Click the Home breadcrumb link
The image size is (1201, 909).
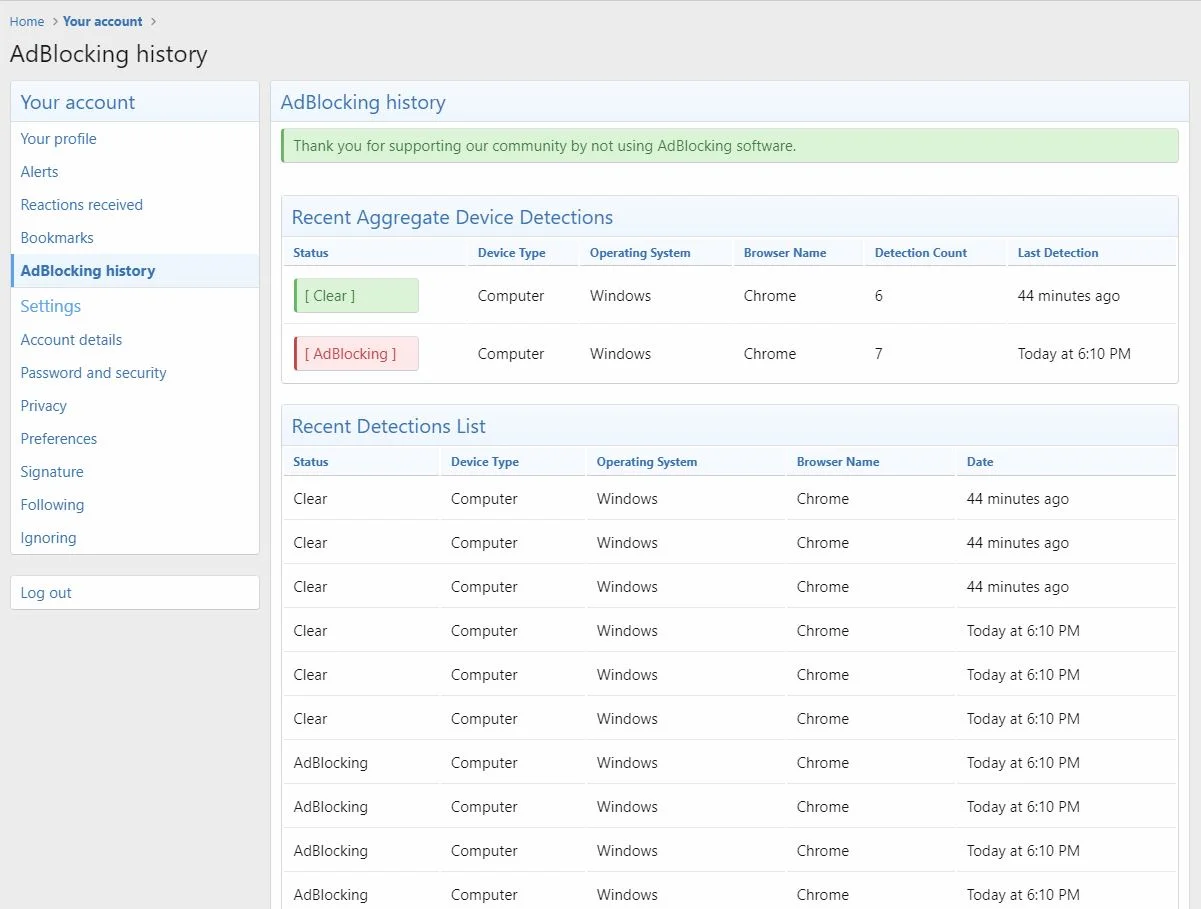27,21
